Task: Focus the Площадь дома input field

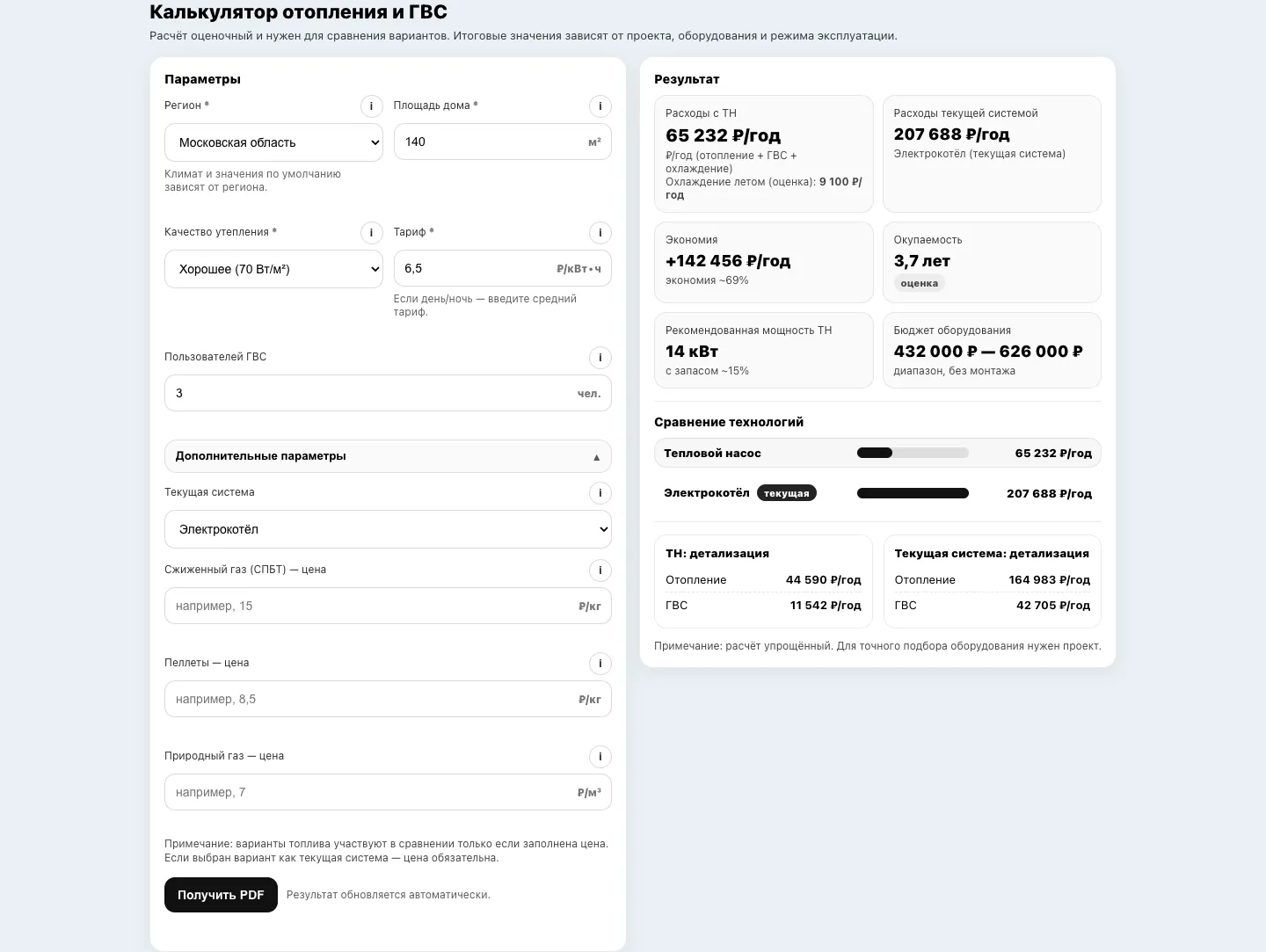Action: pos(503,142)
